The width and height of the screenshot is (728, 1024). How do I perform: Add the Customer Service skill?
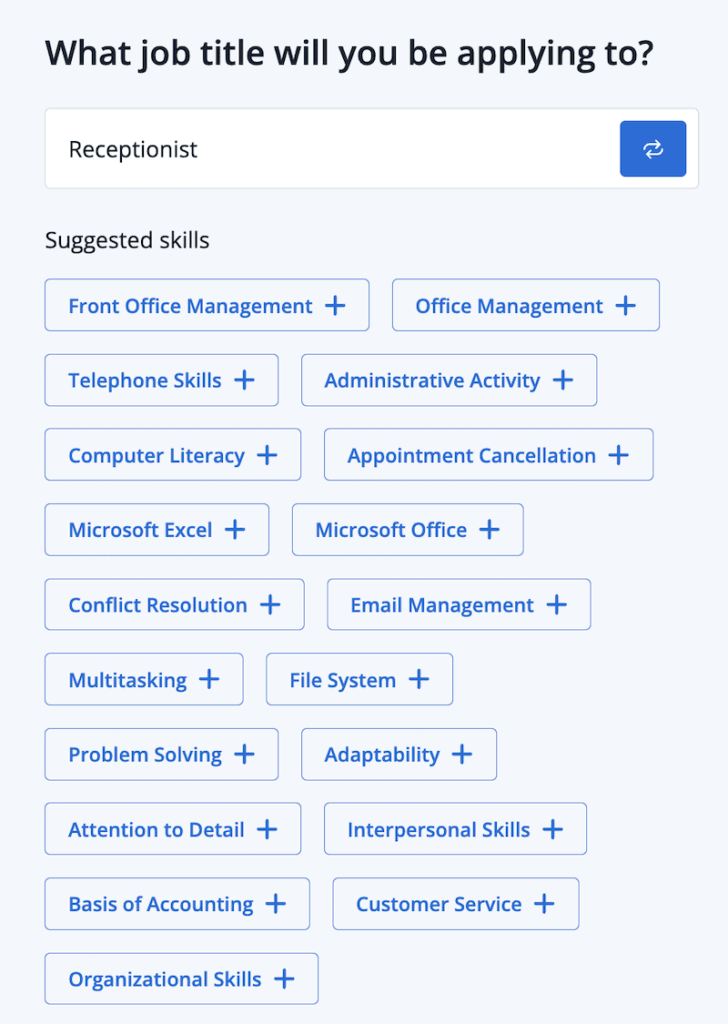pos(544,904)
